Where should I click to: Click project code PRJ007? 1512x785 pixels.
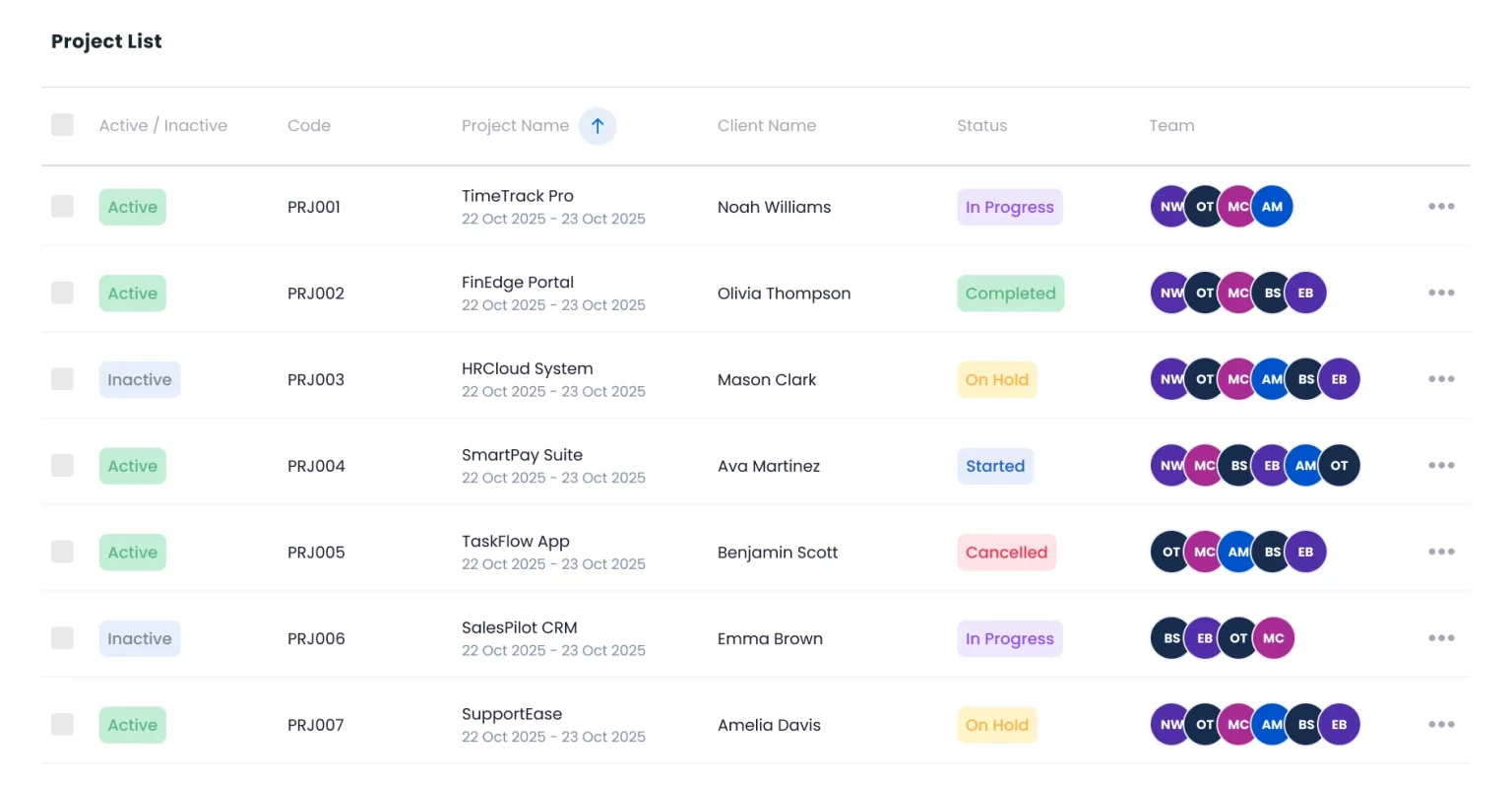pyautogui.click(x=316, y=725)
